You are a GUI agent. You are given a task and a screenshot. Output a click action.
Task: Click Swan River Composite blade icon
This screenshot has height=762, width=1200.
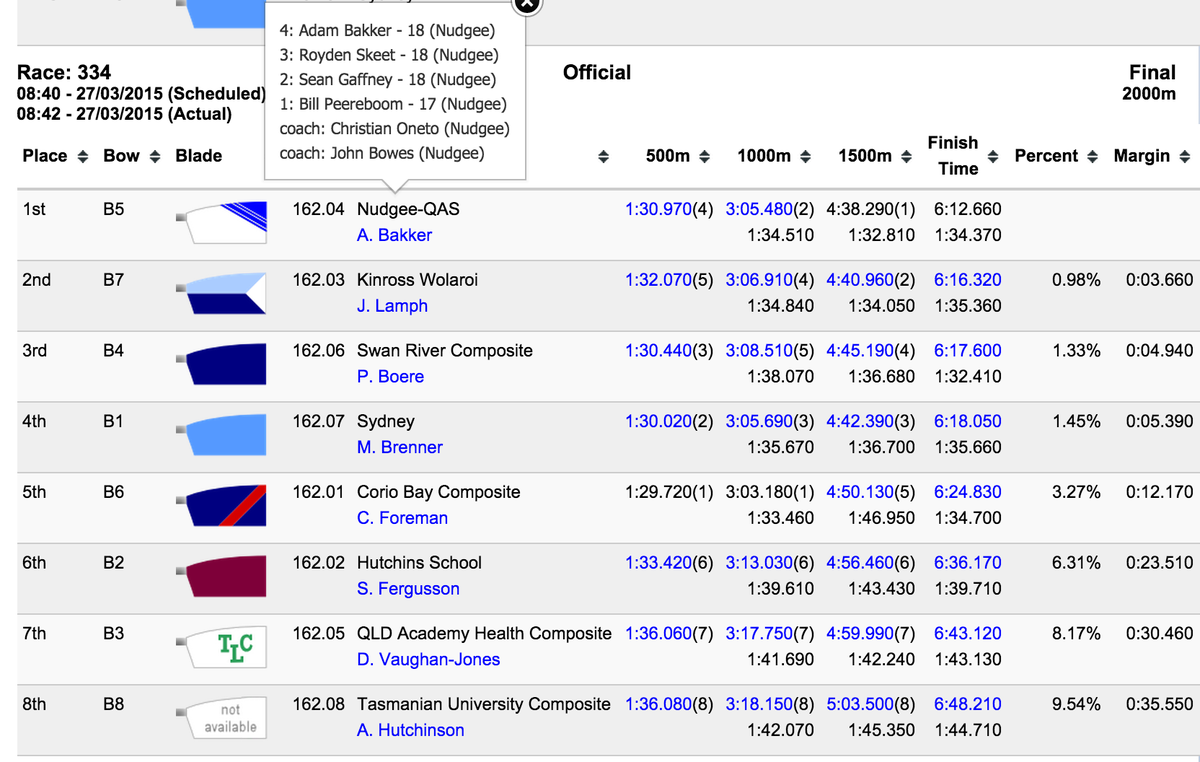click(x=221, y=363)
